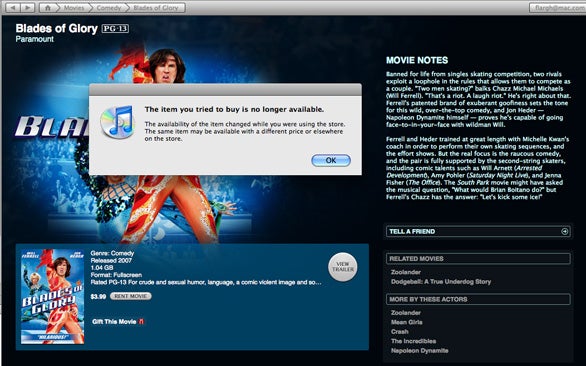The image size is (586, 366).
Task: Select the Blades of Glory breadcrumb
Action: point(155,7)
